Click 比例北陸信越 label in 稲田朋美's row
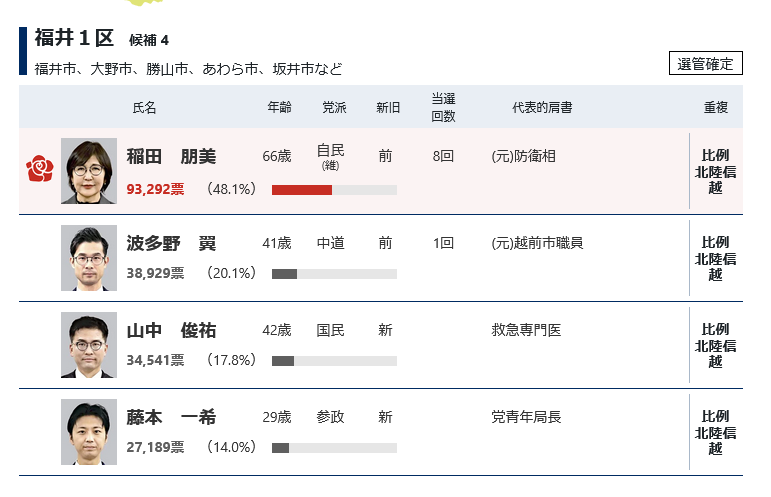The height and width of the screenshot is (497, 771). [715, 171]
